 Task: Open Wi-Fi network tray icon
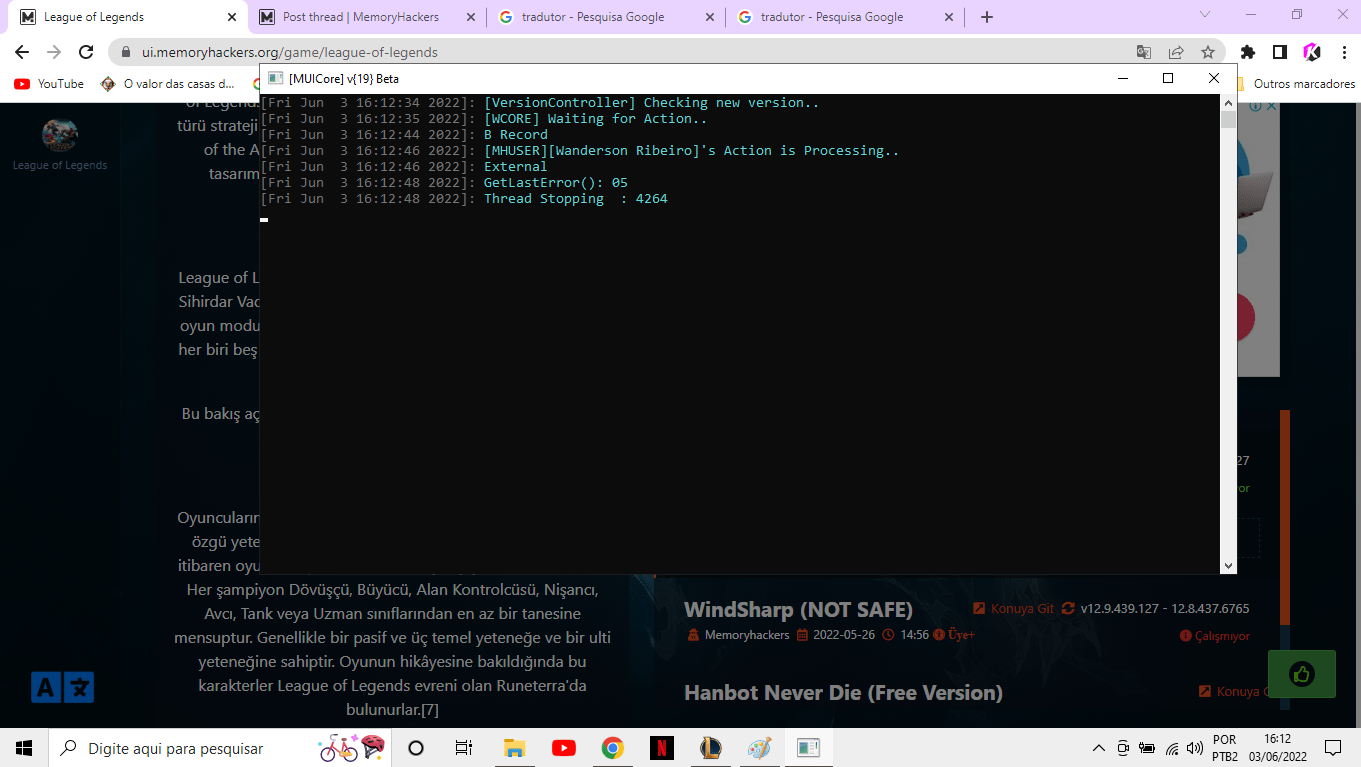tap(1172, 748)
